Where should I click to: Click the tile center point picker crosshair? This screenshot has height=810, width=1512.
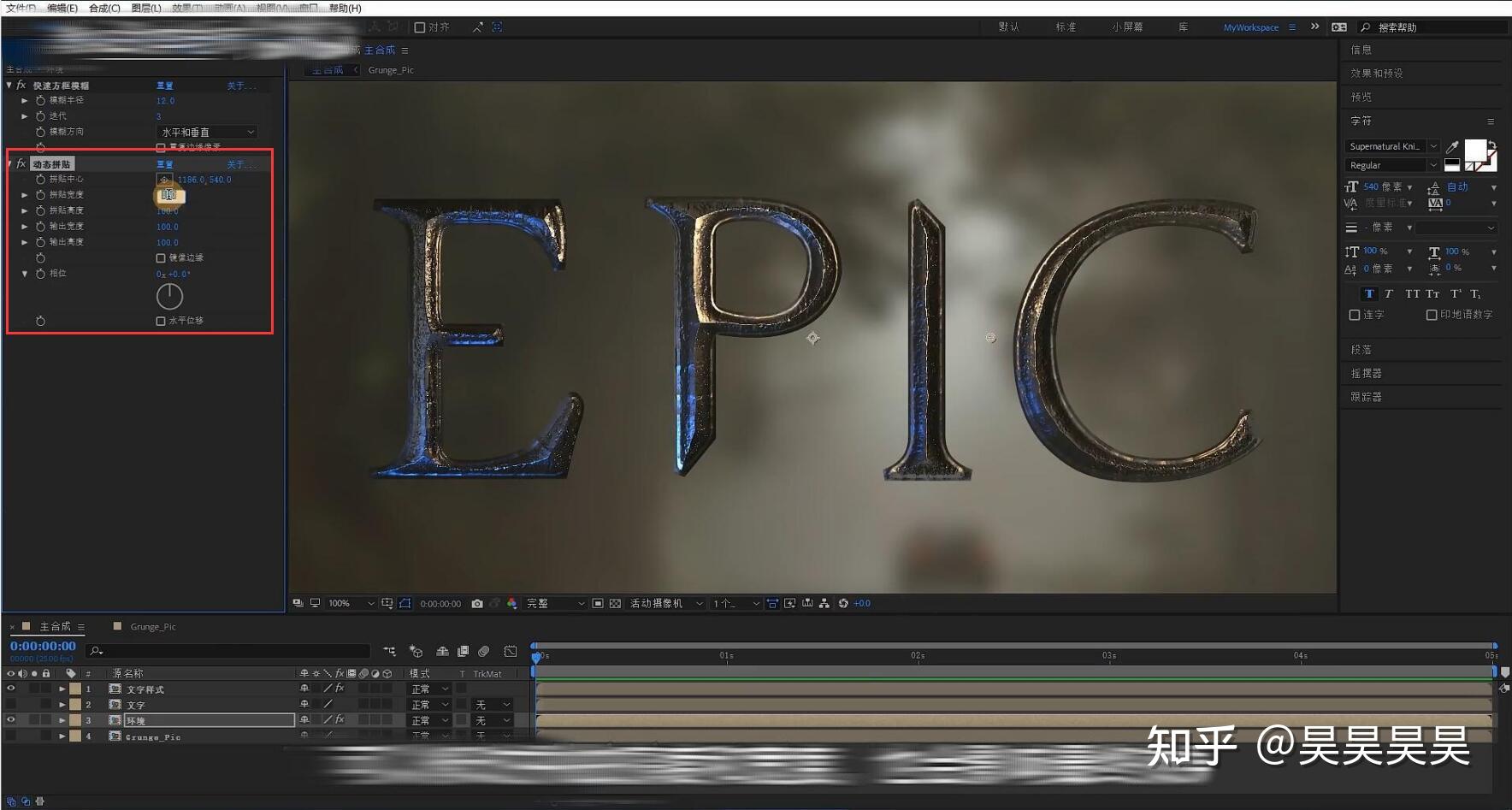[164, 180]
